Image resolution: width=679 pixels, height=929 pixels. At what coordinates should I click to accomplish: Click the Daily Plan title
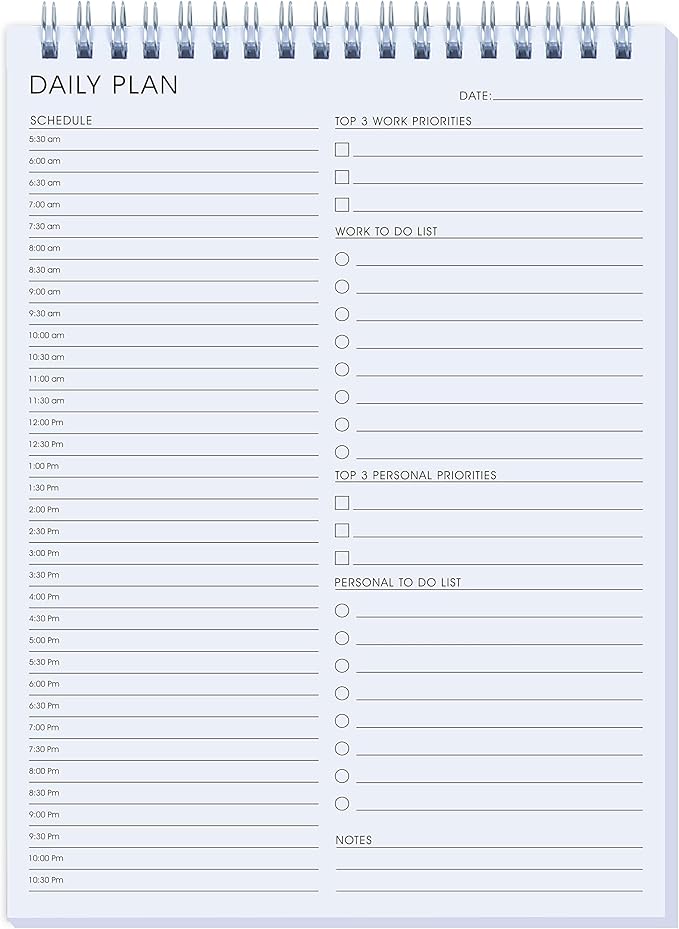[103, 85]
